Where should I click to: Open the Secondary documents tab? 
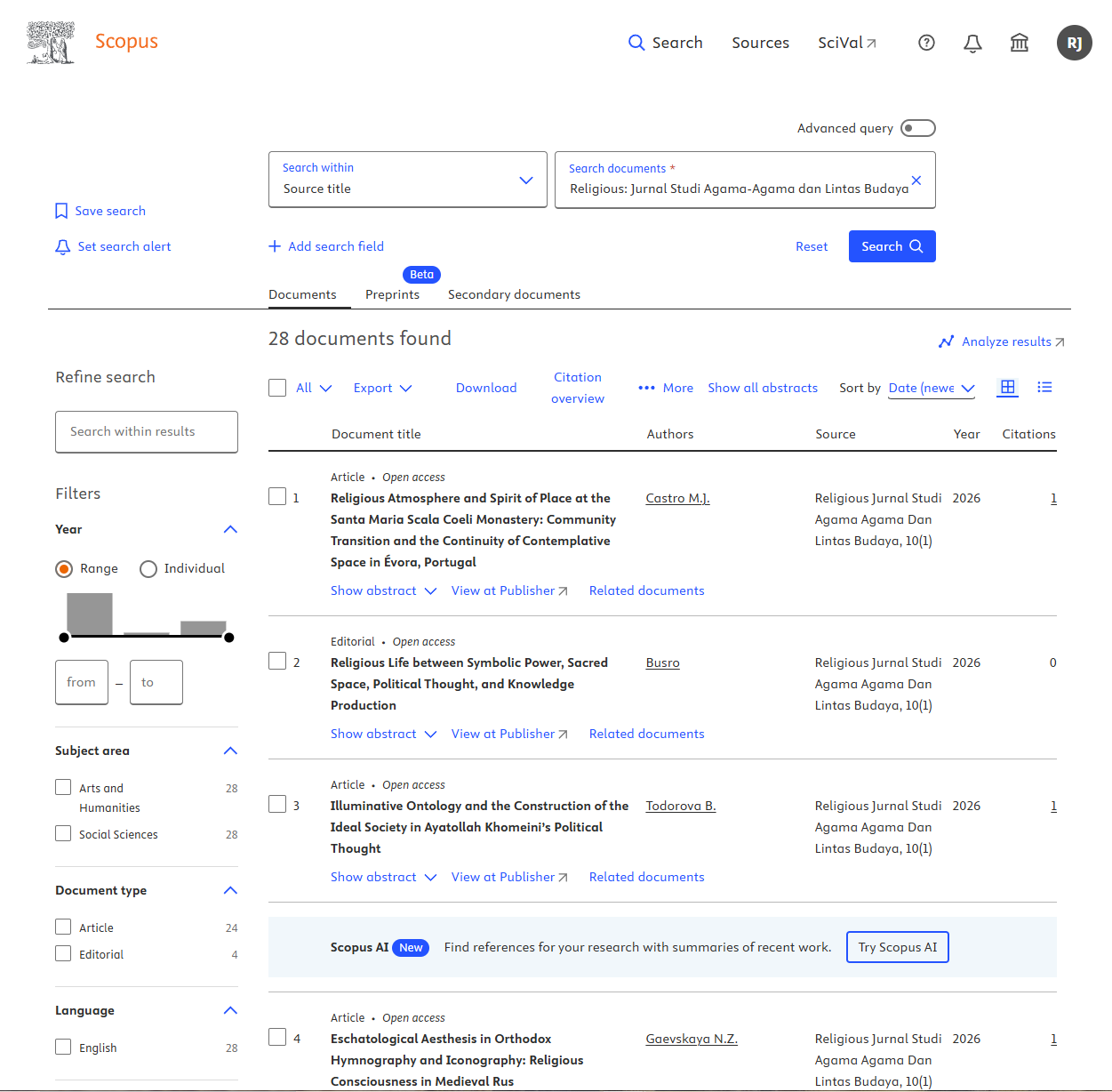click(514, 294)
